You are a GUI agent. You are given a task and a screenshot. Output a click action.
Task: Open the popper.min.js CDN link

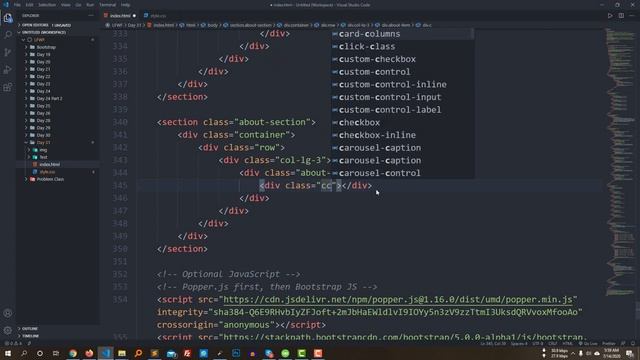398,300
